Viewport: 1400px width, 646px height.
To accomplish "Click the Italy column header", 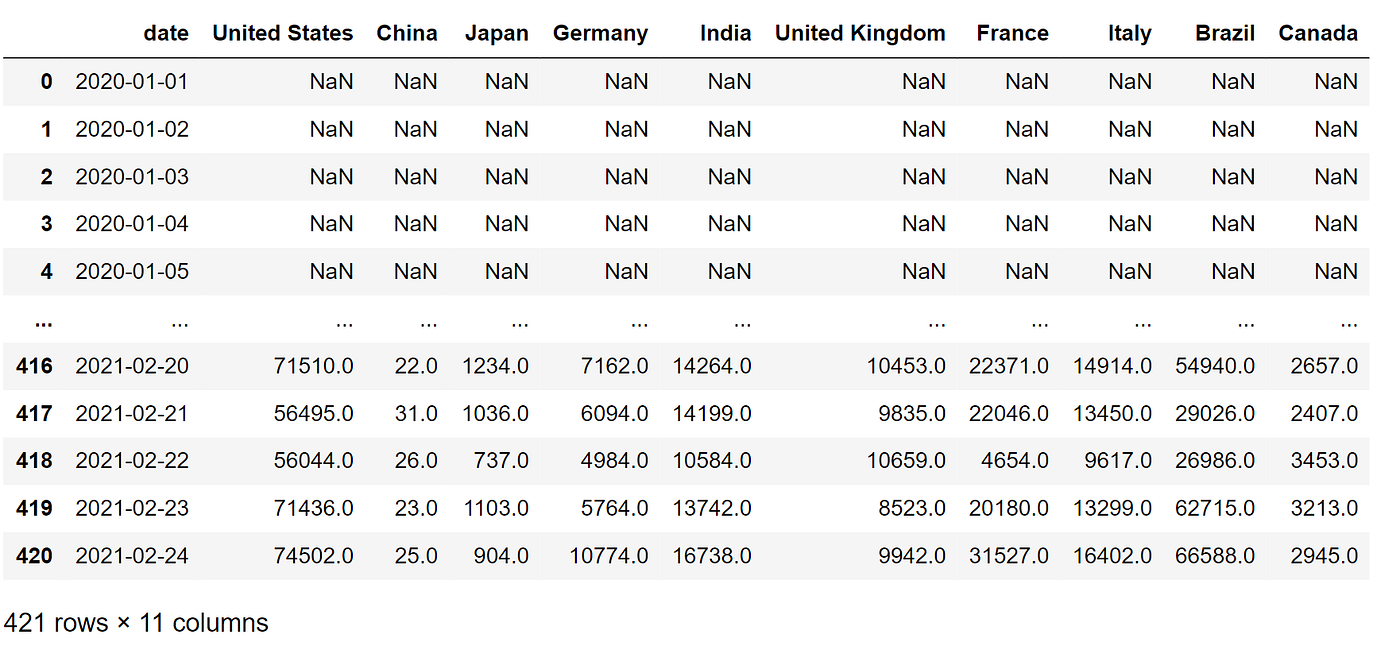I will click(x=1129, y=33).
